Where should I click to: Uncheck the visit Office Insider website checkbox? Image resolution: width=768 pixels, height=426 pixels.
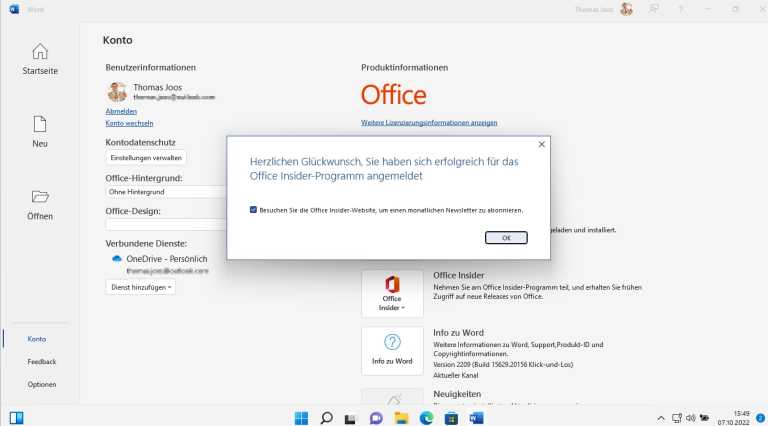(x=253, y=210)
